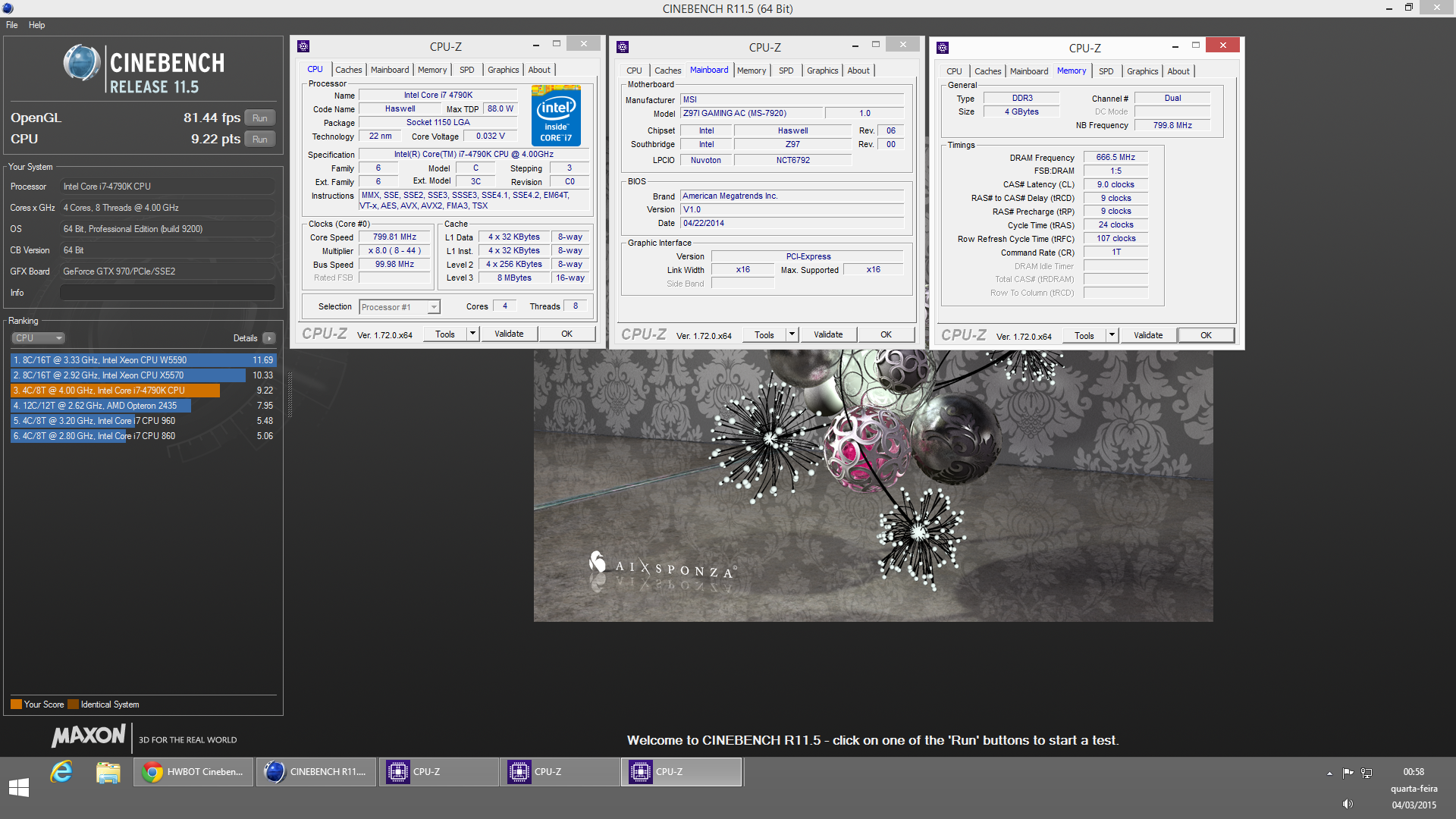This screenshot has height=819, width=1456.
Task: Switch to HWBOT Cinebench Chrome window
Action: (x=193, y=772)
